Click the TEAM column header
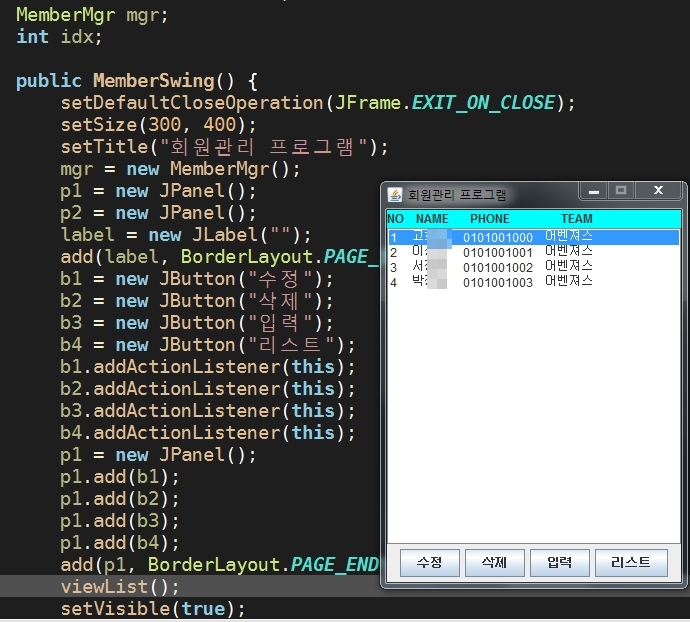690x622 pixels. click(576, 218)
